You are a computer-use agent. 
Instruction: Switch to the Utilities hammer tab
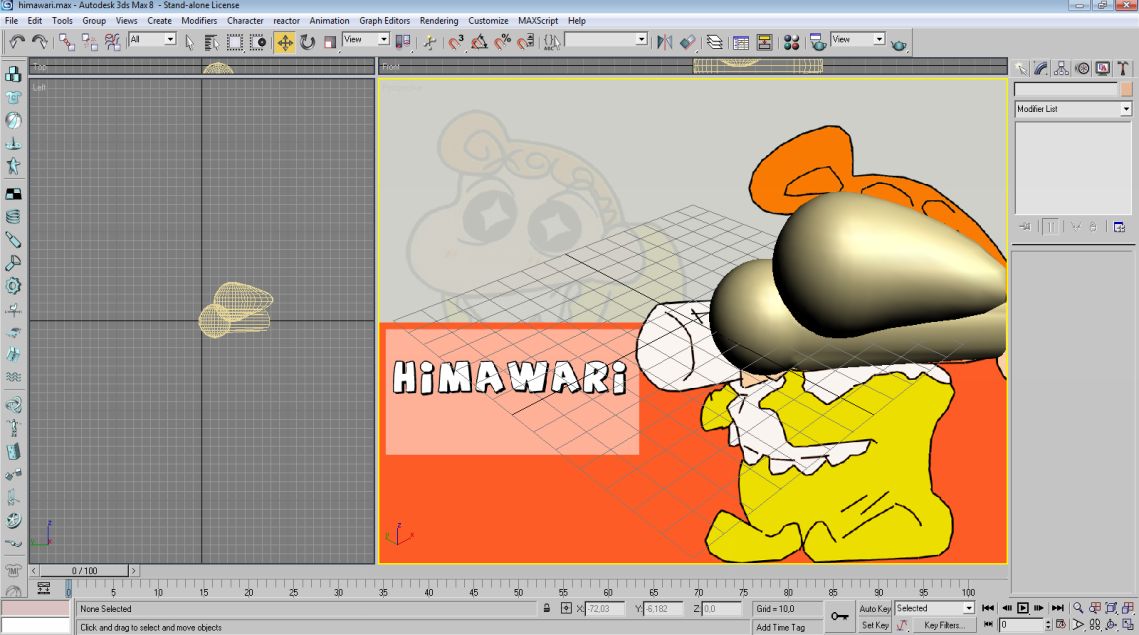pos(1123,68)
